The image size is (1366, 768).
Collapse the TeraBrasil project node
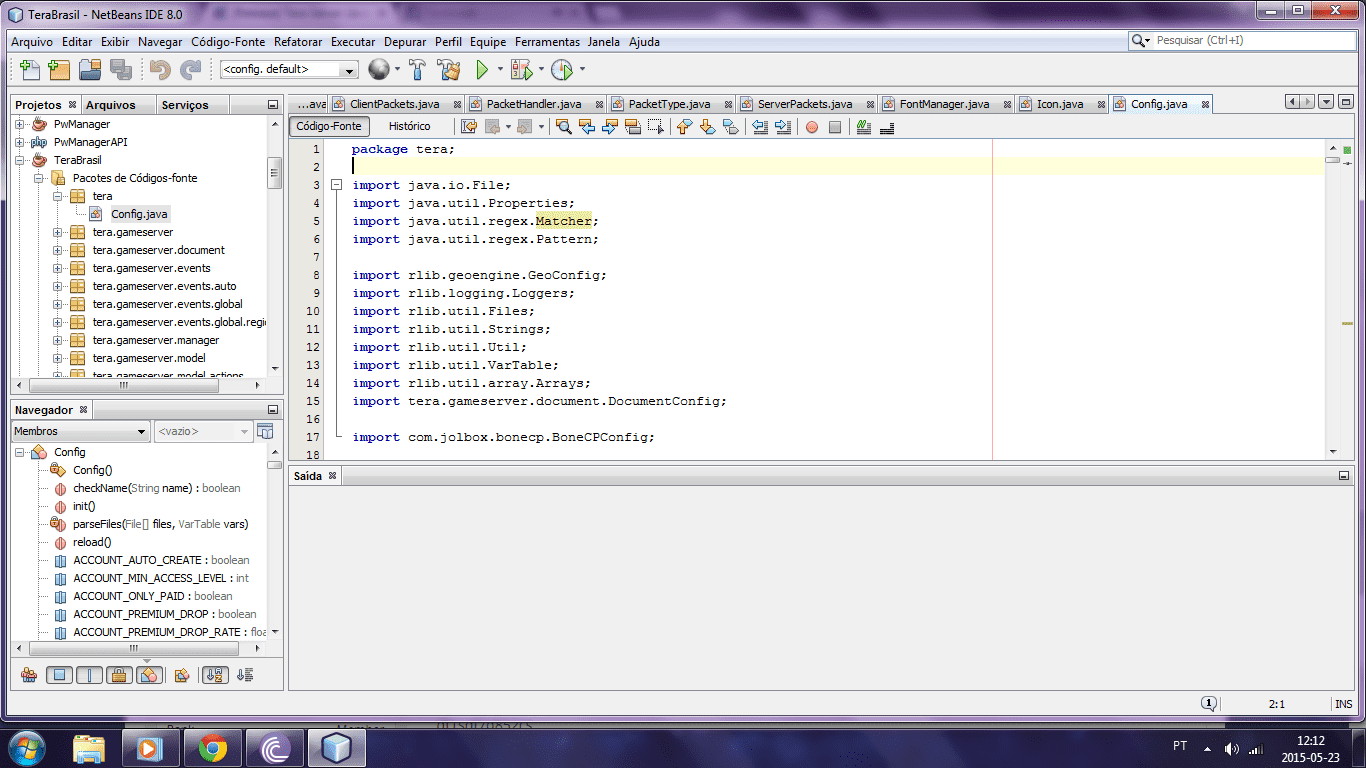coord(19,160)
